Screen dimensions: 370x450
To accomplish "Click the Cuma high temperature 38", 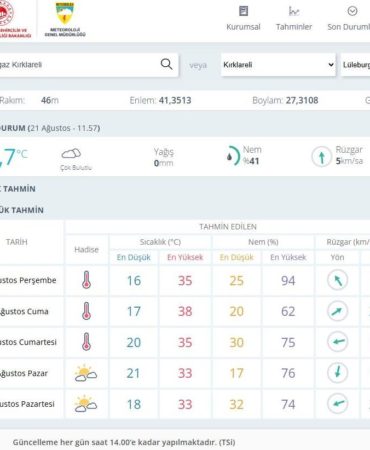I will 185,311.
